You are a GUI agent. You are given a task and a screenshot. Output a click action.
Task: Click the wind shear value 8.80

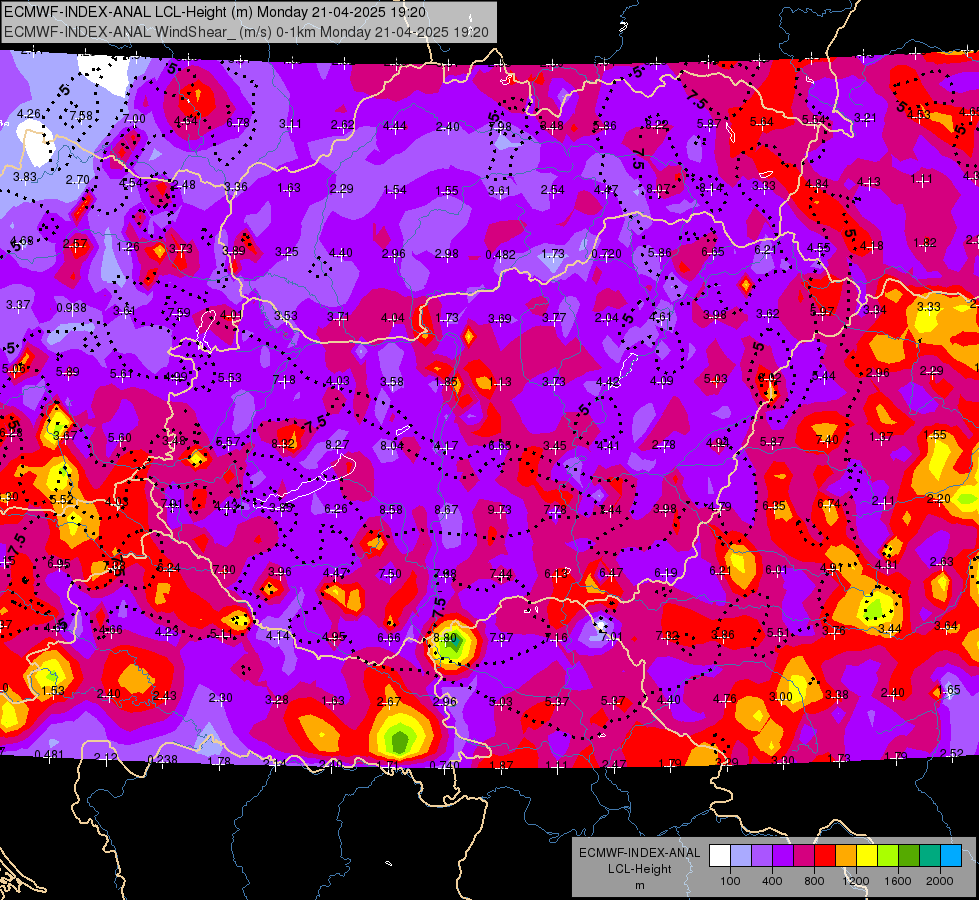445,638
